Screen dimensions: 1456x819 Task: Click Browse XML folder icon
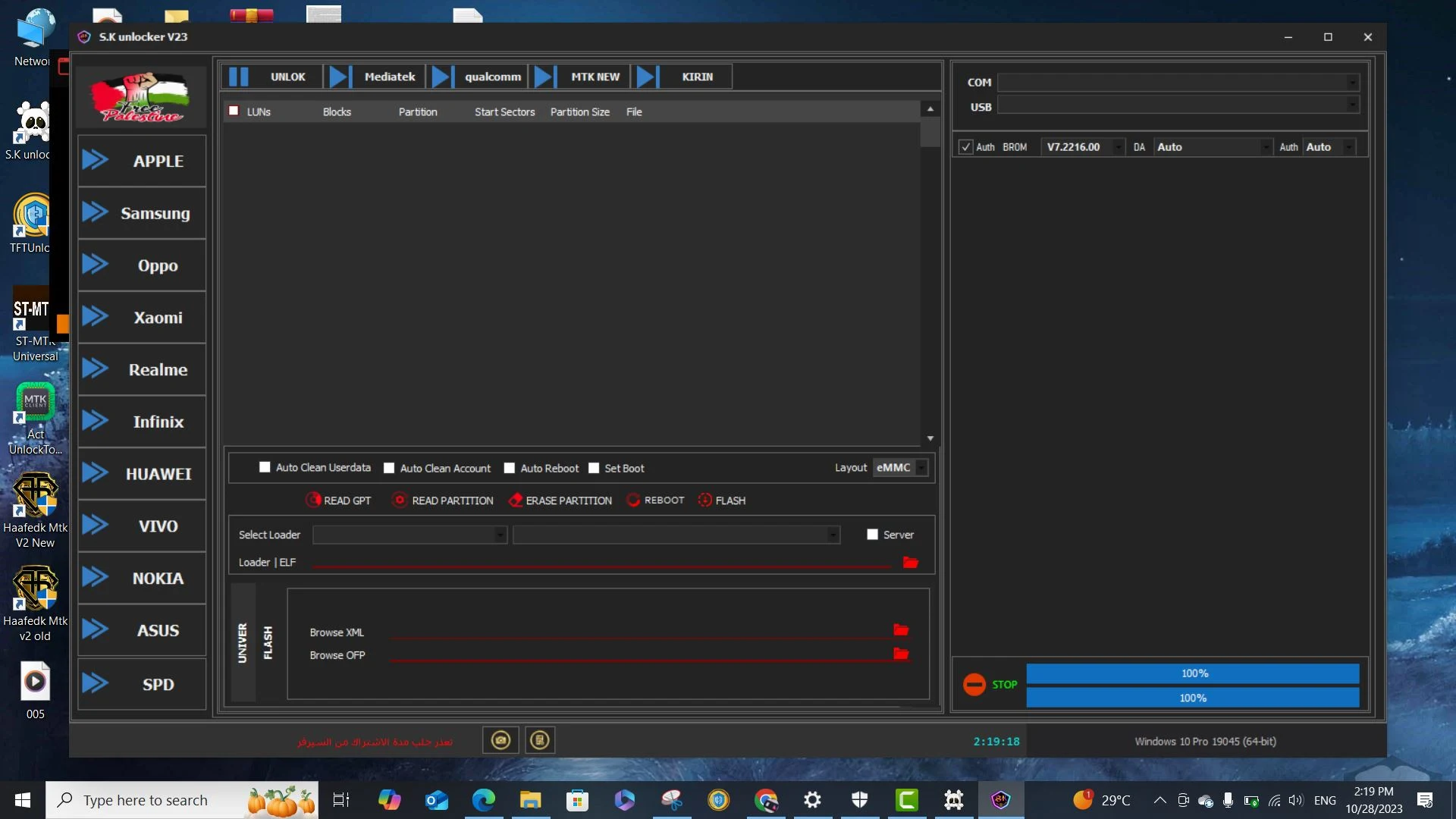point(900,630)
